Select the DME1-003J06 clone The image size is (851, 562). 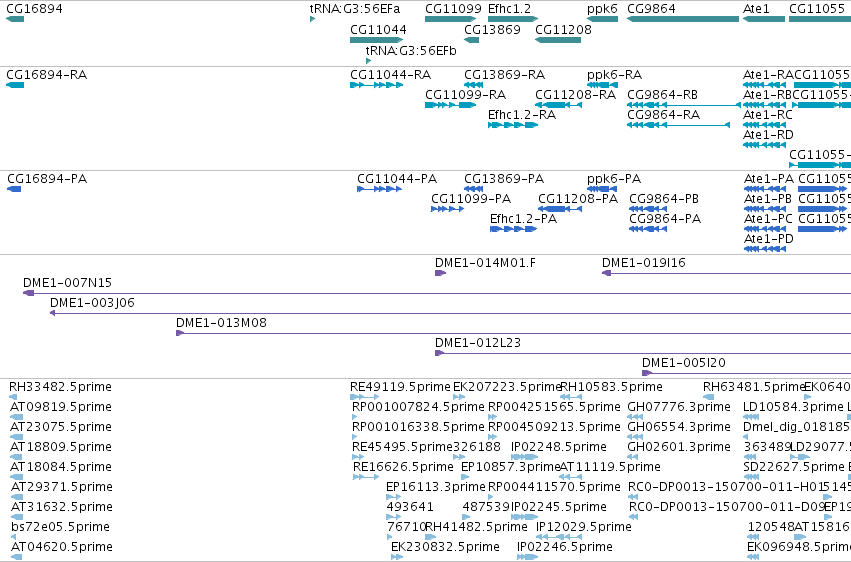tap(450, 313)
